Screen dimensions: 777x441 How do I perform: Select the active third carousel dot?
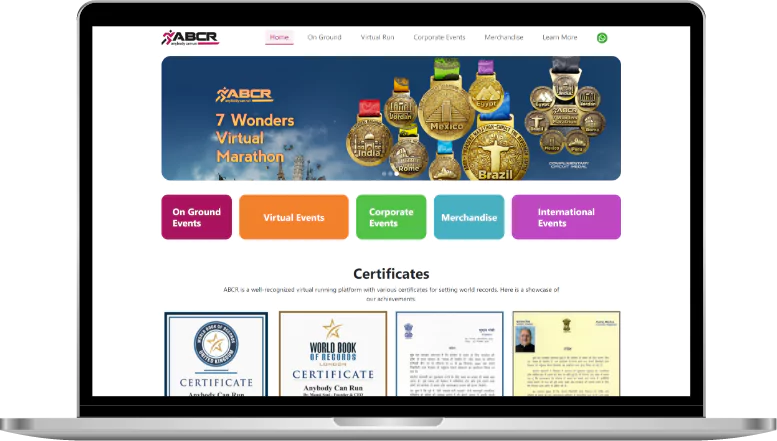397,173
